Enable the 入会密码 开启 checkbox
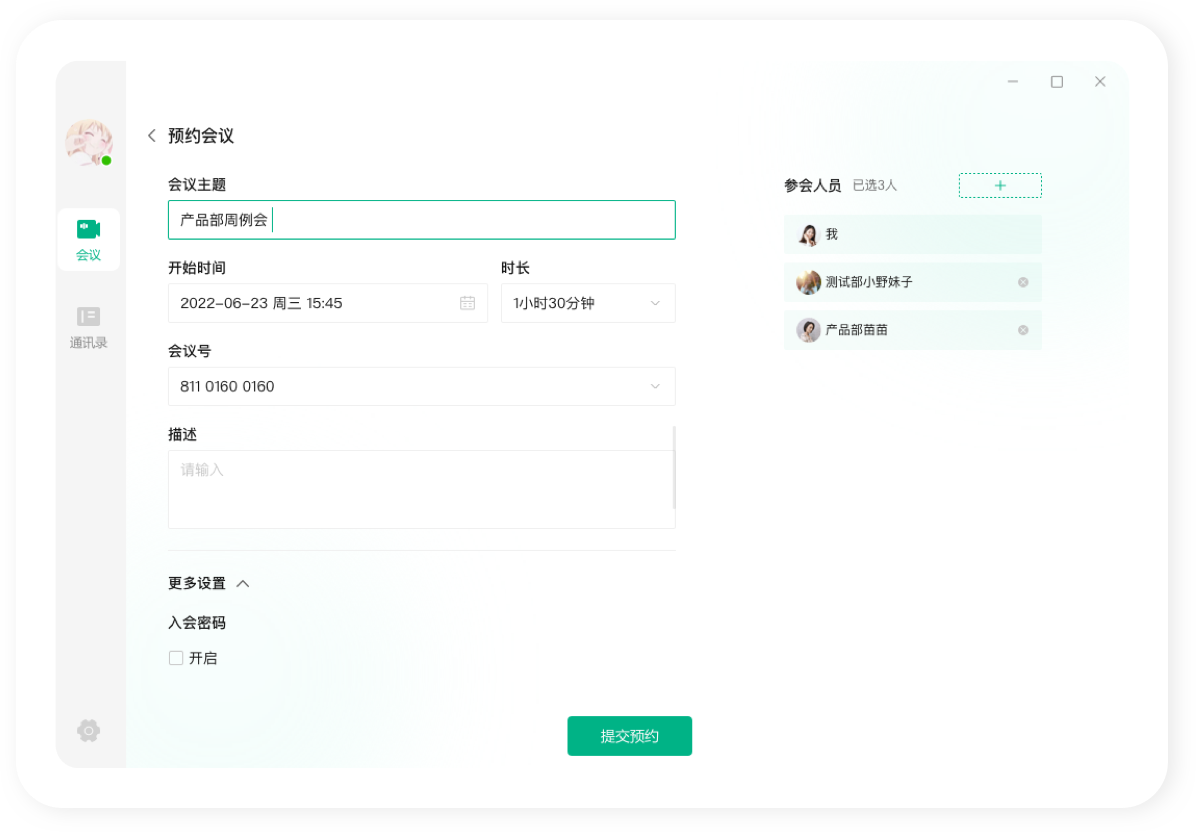Image resolution: width=1196 pixels, height=832 pixels. 176,658
